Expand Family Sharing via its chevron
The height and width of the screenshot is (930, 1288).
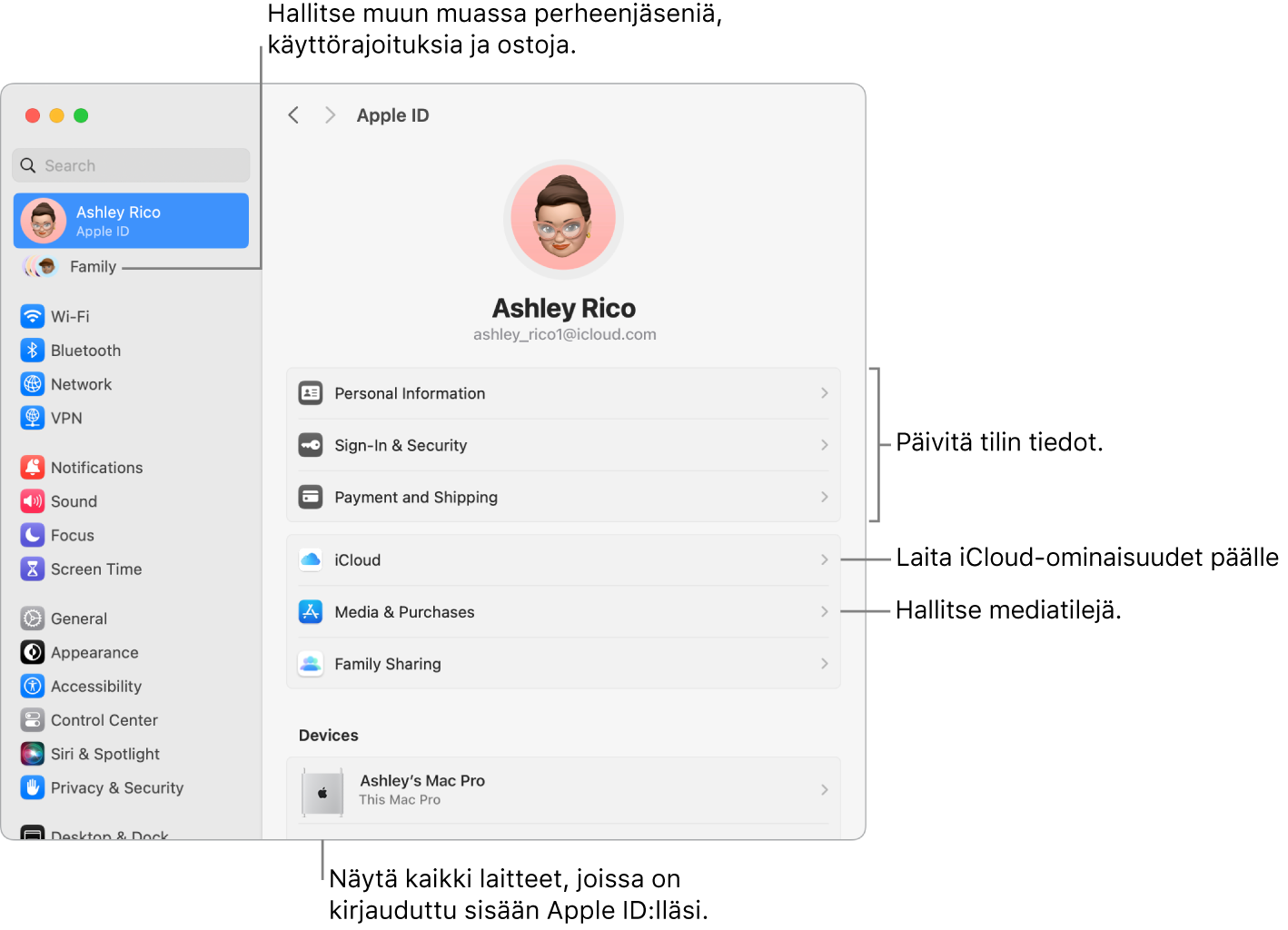pyautogui.click(x=825, y=664)
